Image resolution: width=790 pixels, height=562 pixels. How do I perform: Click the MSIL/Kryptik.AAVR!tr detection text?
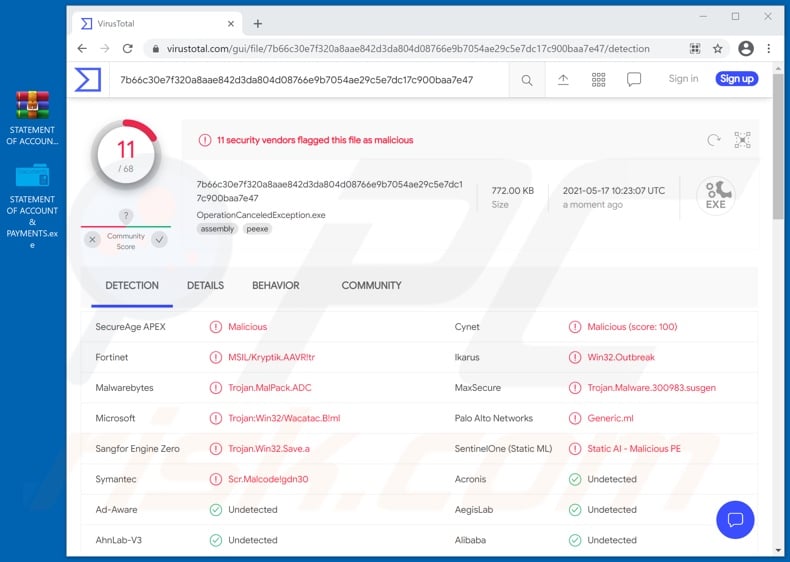272,357
